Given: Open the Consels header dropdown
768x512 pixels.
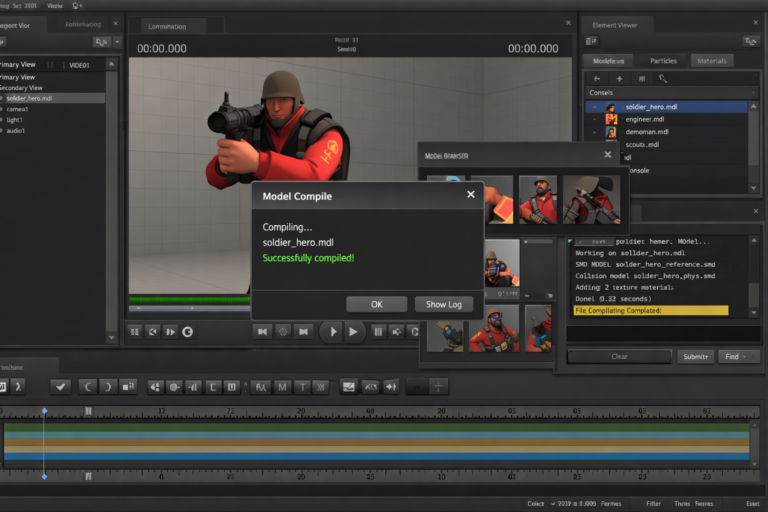Looking at the screenshot, I should [753, 93].
